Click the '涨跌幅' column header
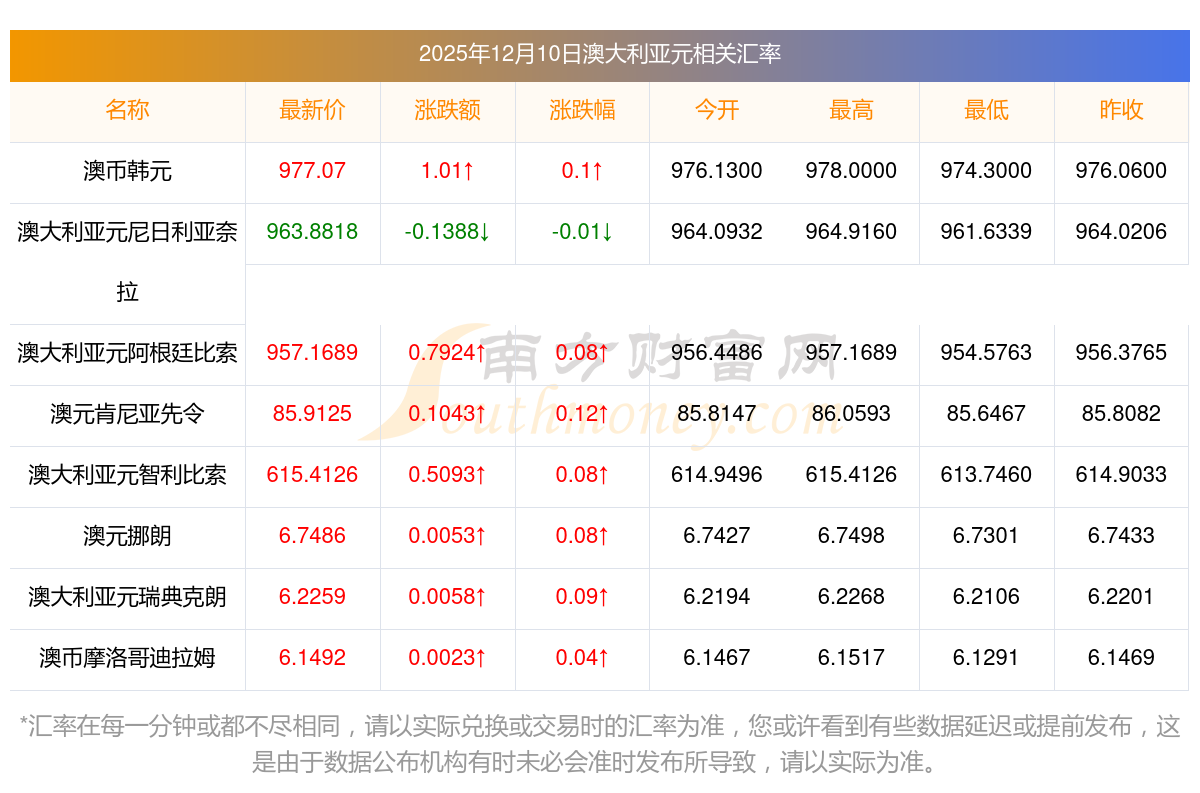Image resolution: width=1200 pixels, height=793 pixels. [582, 110]
